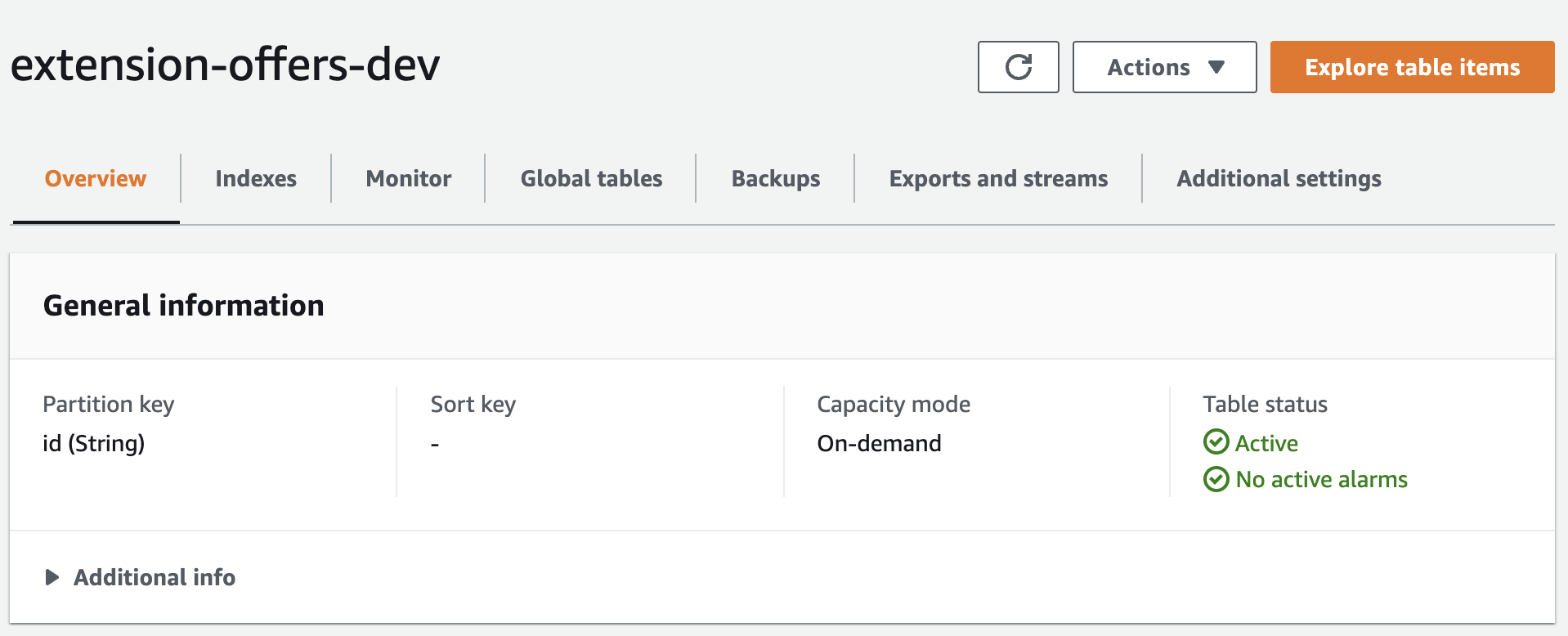Click the No active alarms link
The image size is (1568, 636).
pos(1321,480)
